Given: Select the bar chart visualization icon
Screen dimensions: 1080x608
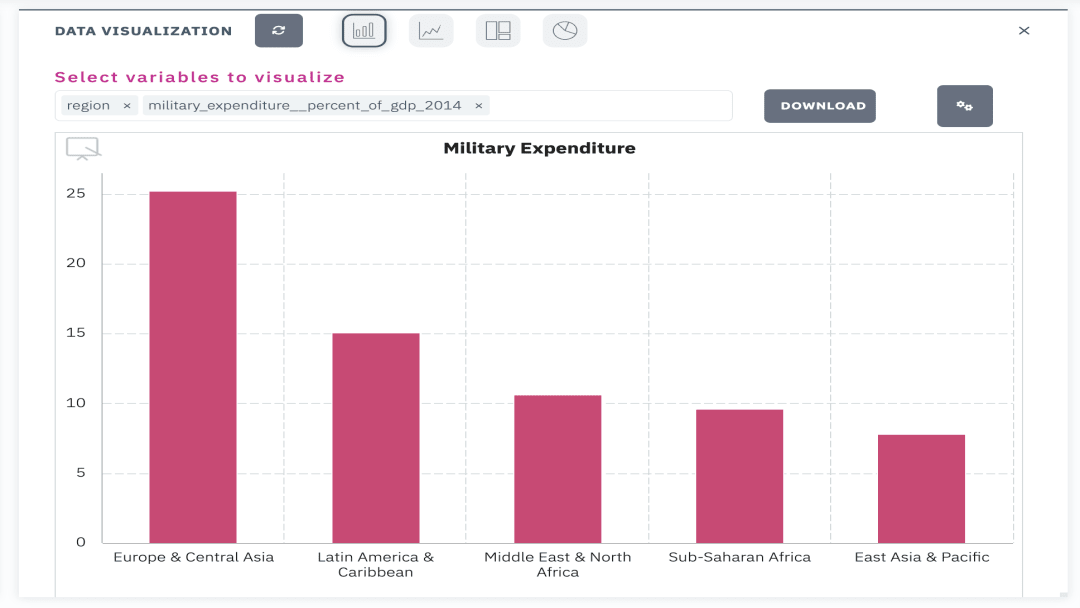Looking at the screenshot, I should (364, 30).
